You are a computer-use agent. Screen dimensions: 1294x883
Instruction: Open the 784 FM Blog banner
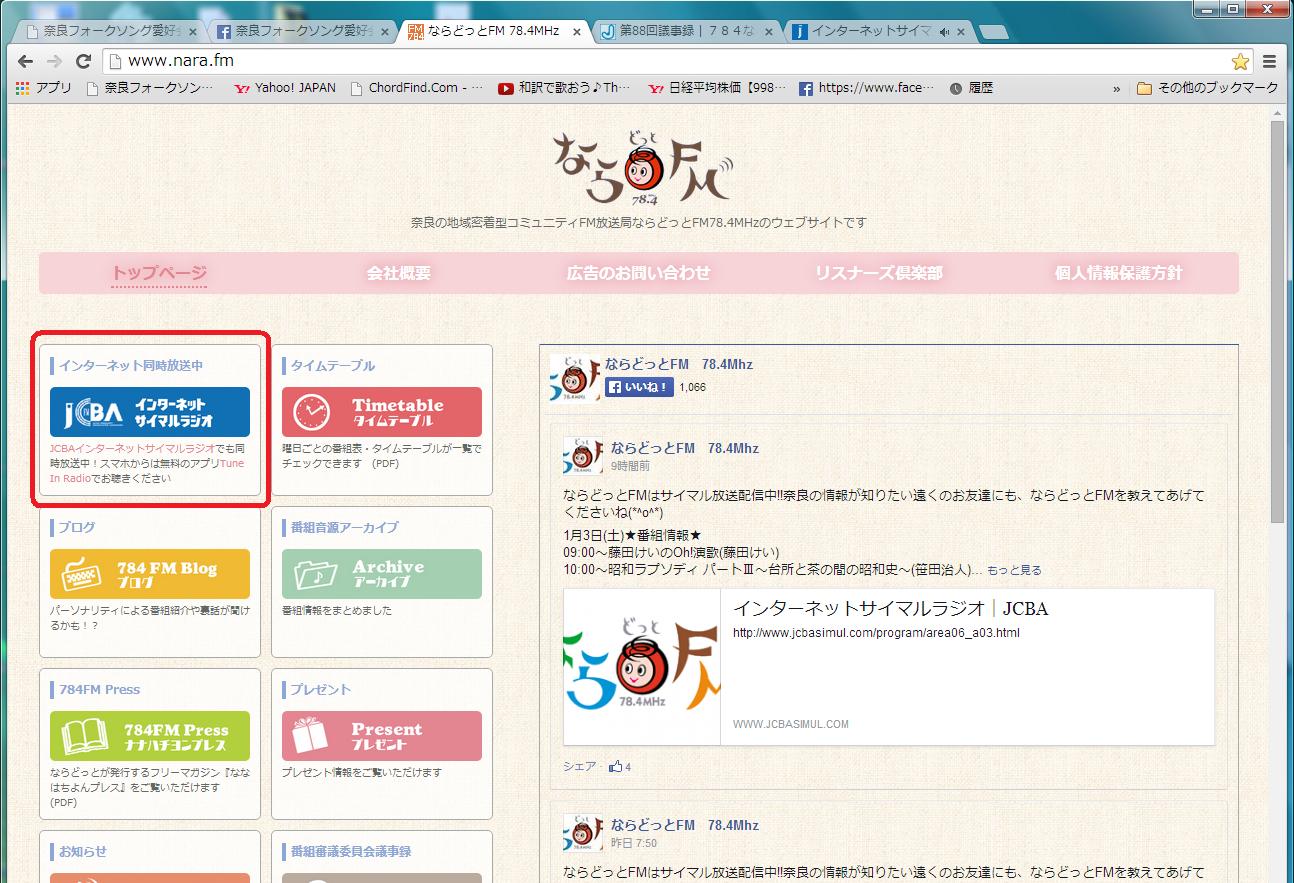150,574
